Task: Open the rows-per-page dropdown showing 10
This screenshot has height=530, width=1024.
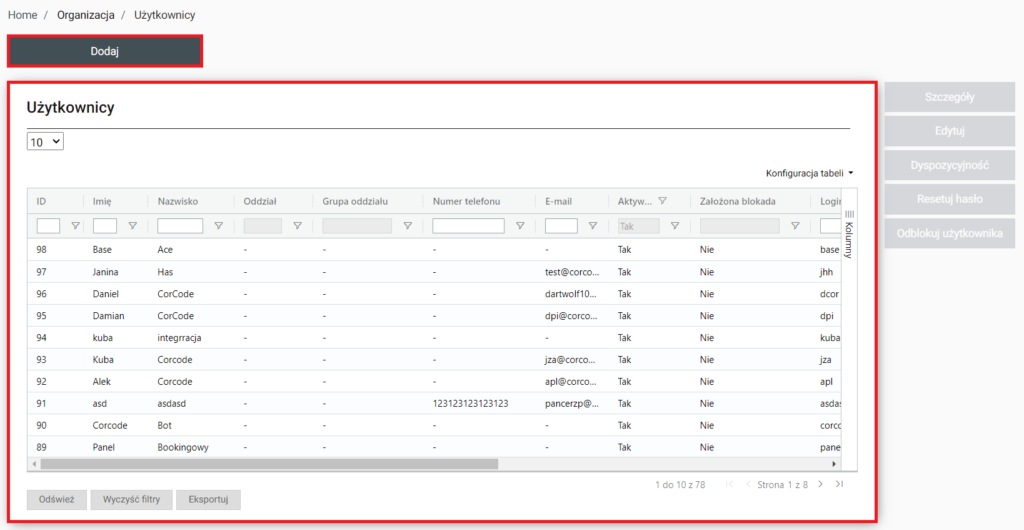Action: click(45, 142)
